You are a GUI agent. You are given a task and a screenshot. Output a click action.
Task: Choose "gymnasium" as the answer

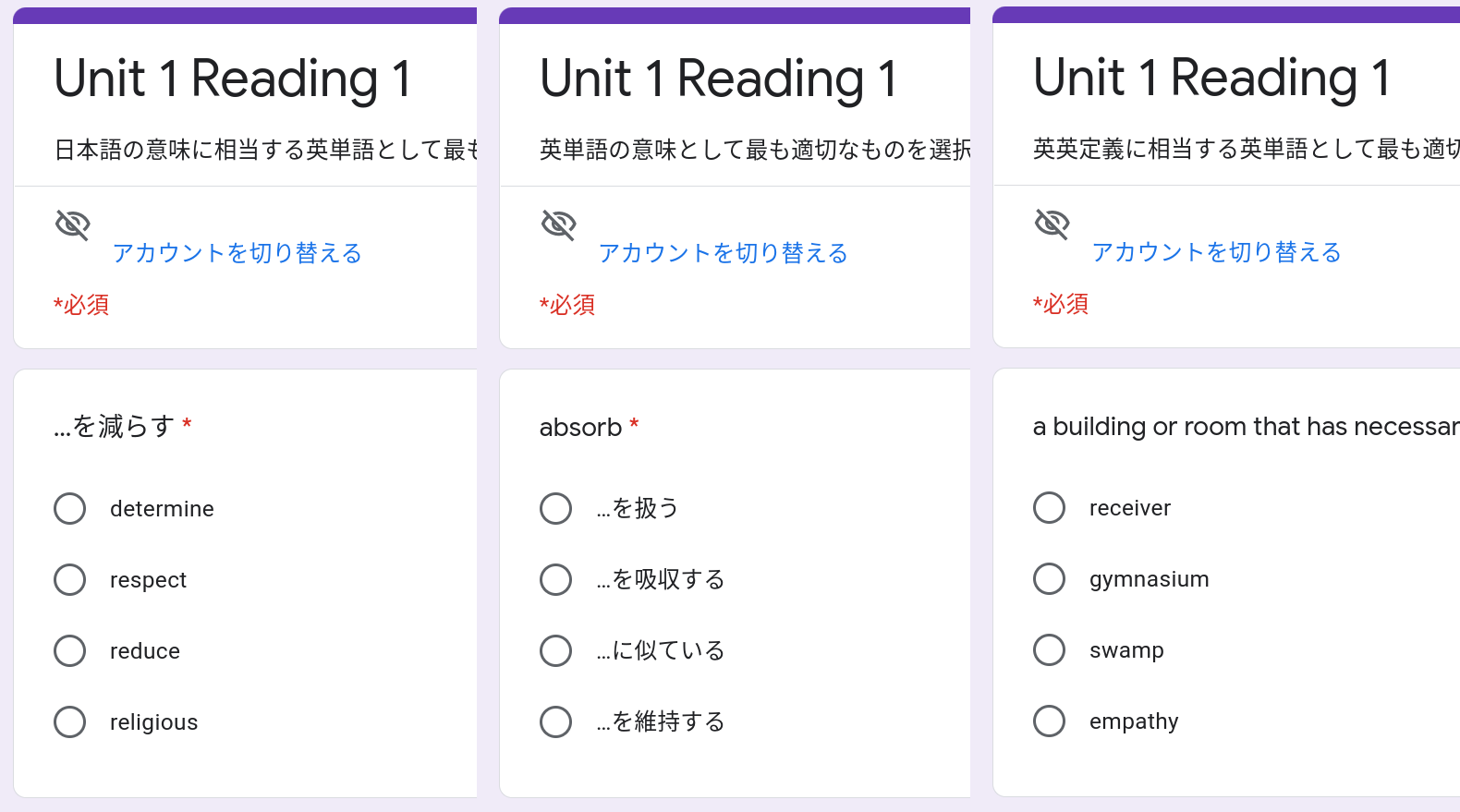[1050, 578]
